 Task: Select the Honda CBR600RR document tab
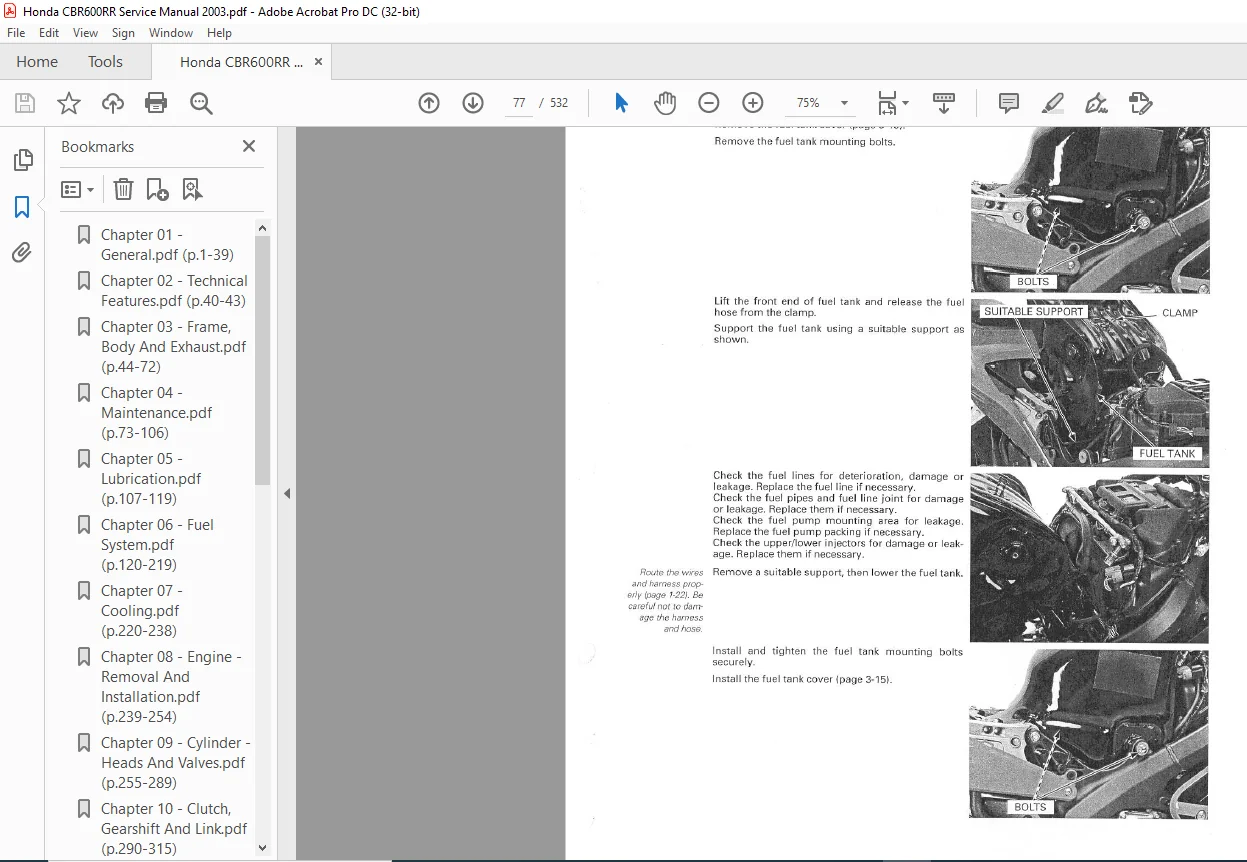click(x=241, y=62)
